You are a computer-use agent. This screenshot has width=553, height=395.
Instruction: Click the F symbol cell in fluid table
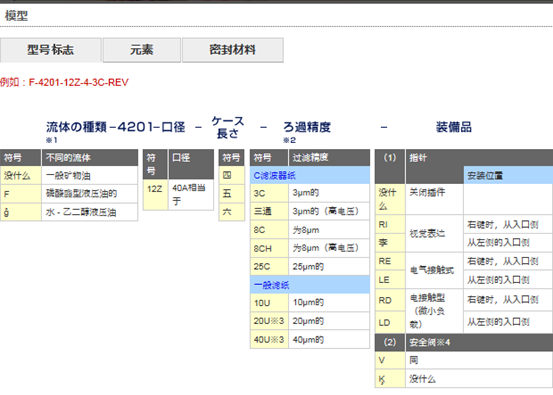point(21,194)
